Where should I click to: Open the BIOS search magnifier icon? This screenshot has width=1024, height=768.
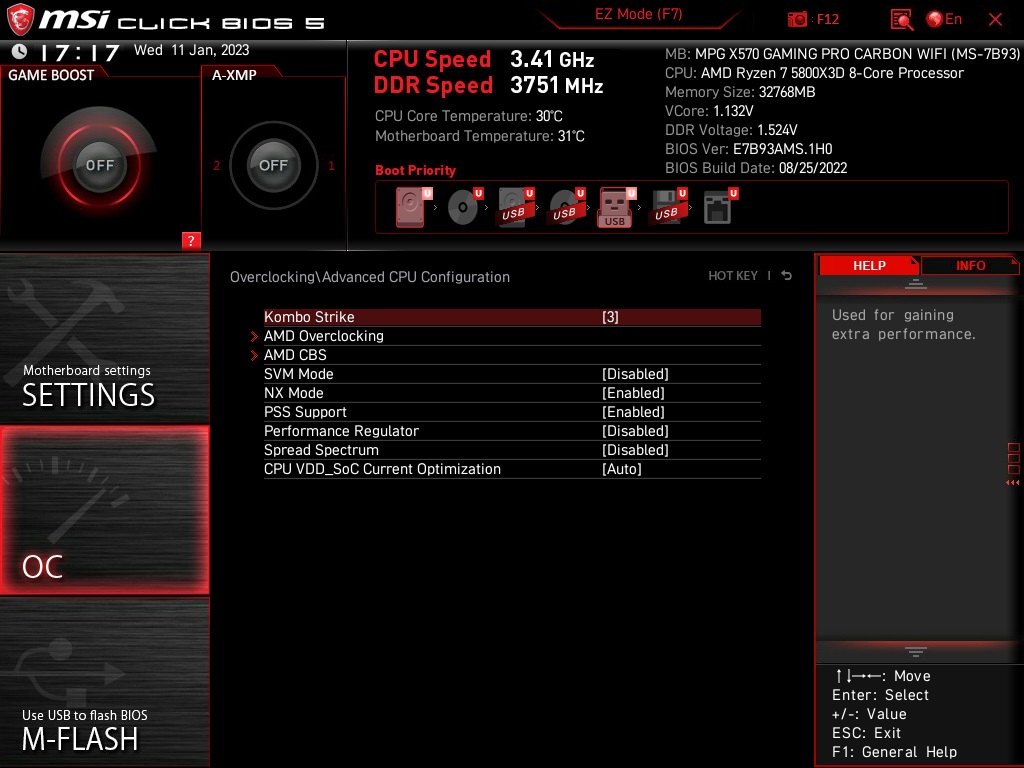(901, 20)
